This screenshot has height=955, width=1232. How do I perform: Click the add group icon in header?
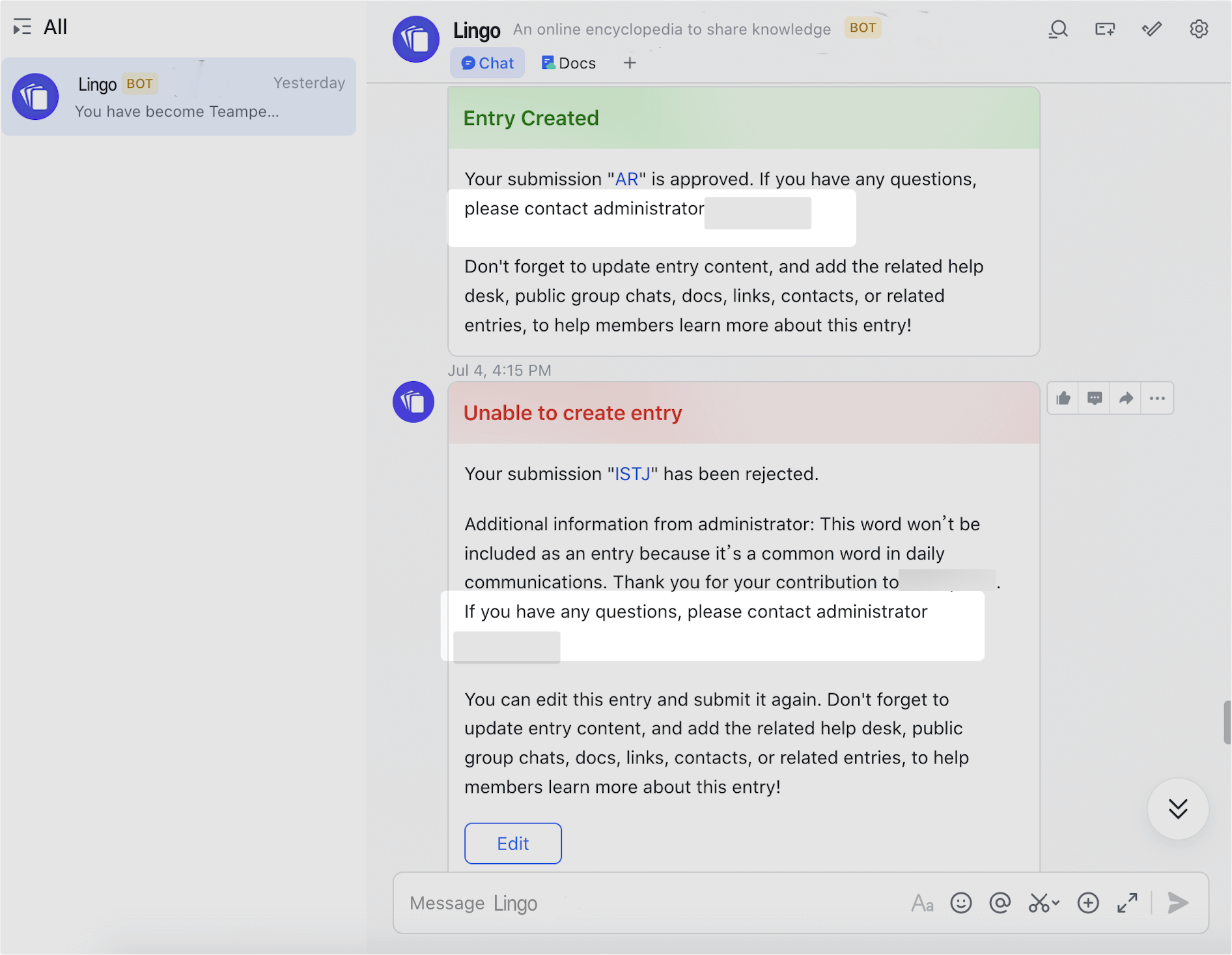tap(1105, 29)
